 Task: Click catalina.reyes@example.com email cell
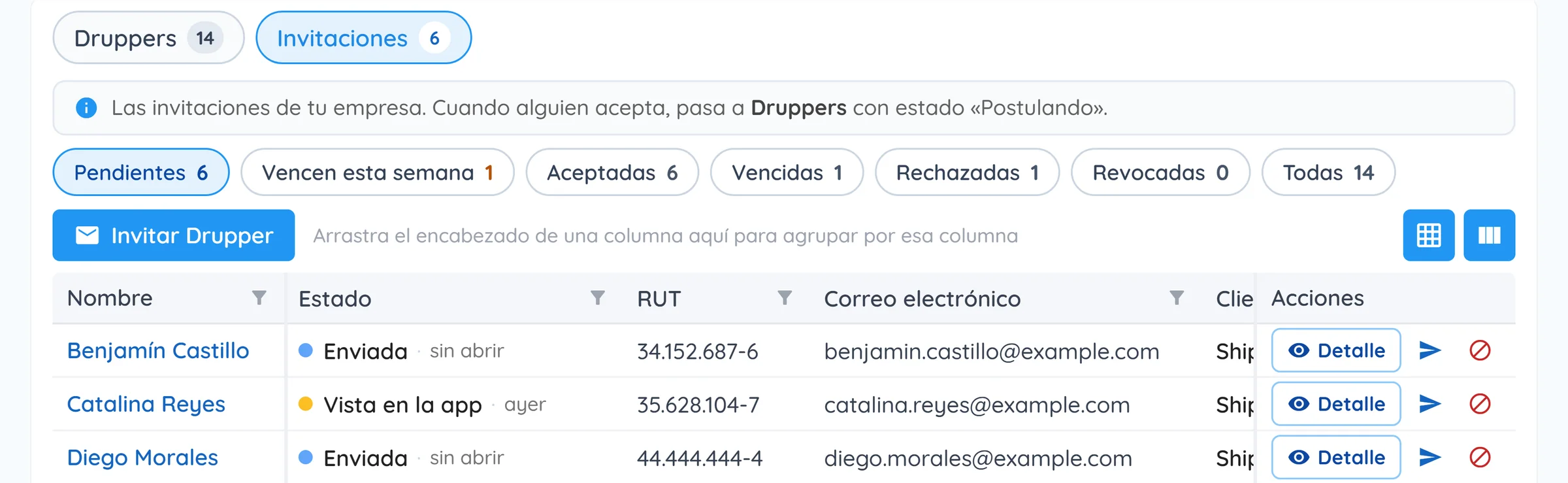[x=977, y=405]
